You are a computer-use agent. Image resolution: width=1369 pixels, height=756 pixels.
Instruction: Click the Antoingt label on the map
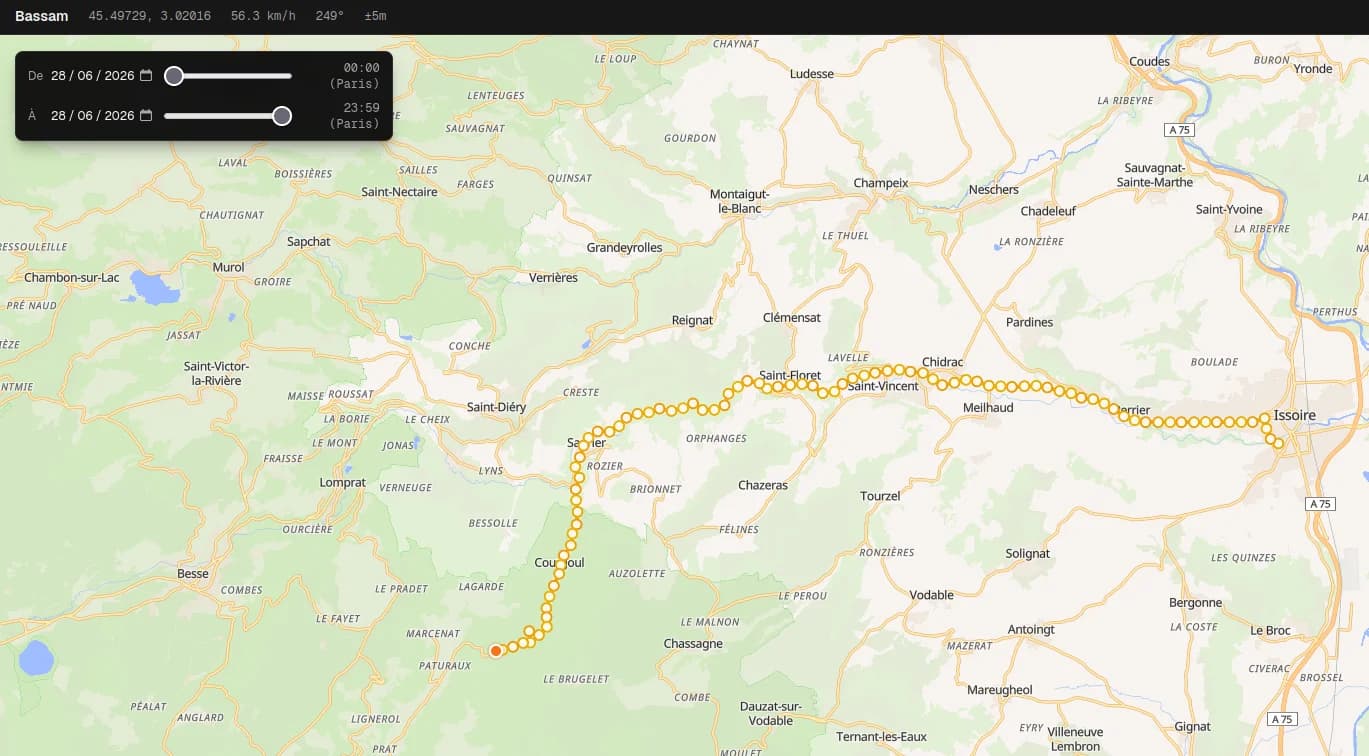click(1031, 630)
